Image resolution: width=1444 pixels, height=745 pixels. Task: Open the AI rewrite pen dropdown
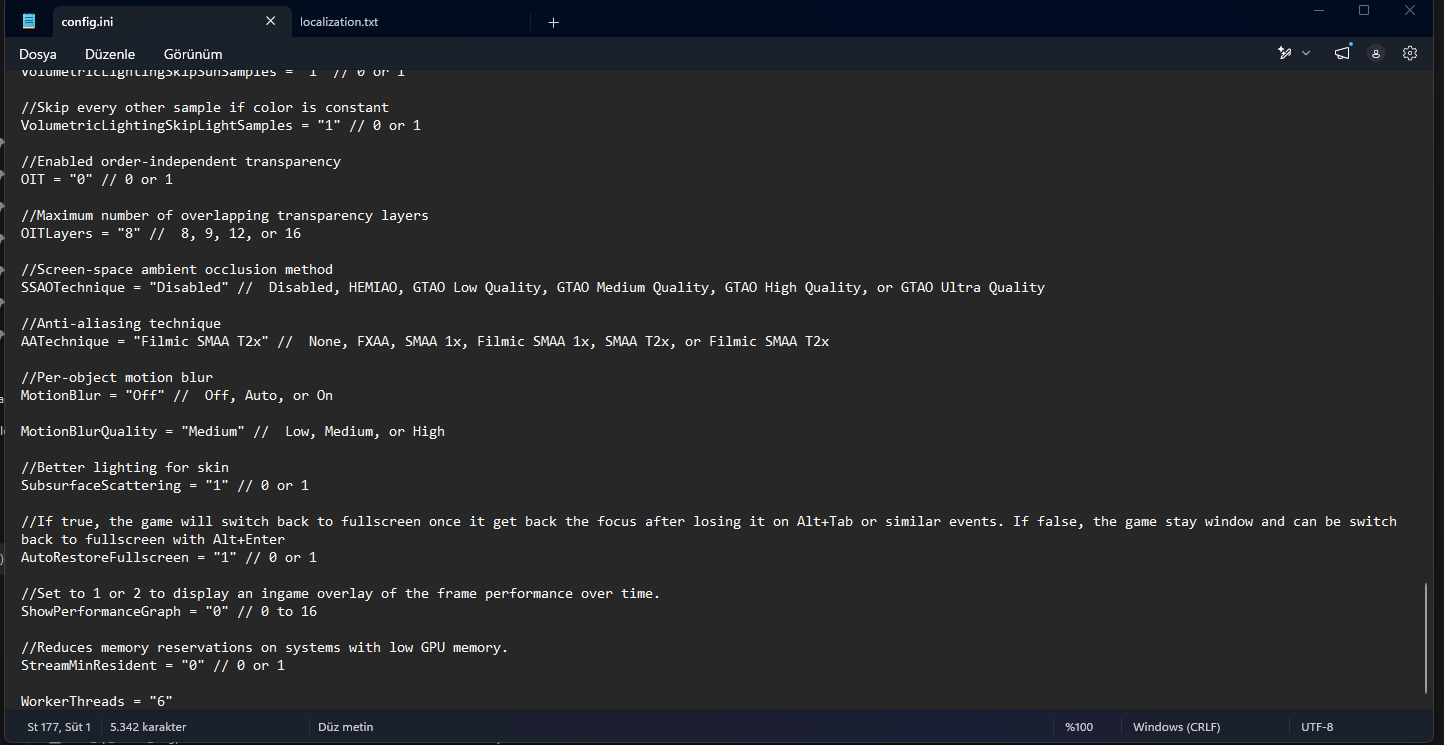tap(1294, 53)
